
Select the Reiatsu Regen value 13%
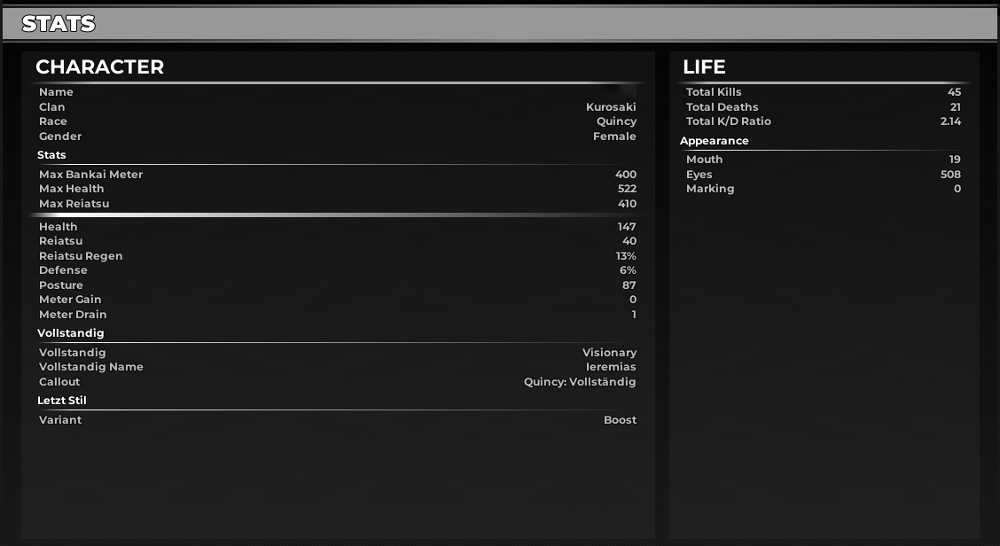tap(626, 256)
